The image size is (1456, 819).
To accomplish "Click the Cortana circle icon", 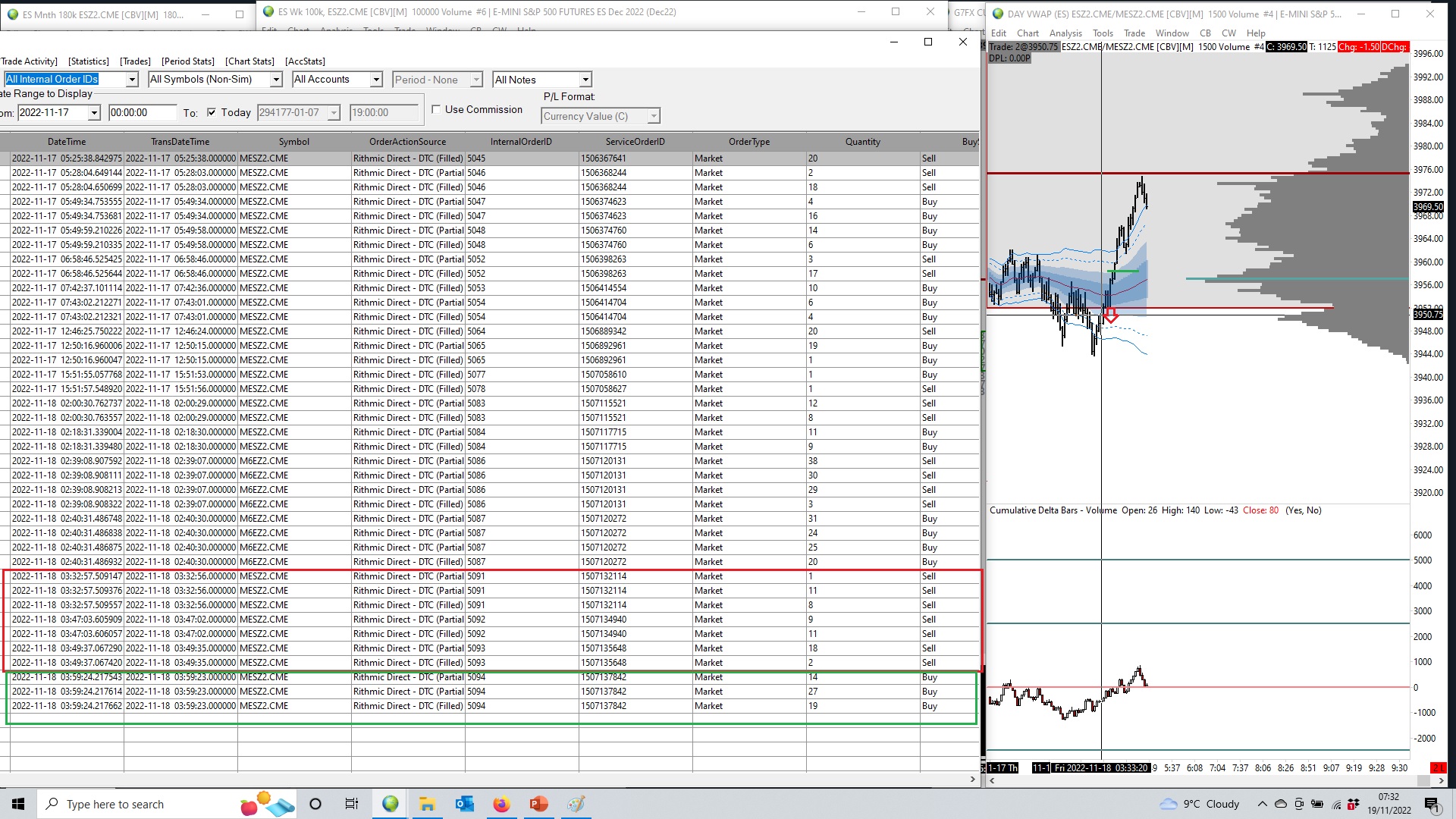I will 315,804.
